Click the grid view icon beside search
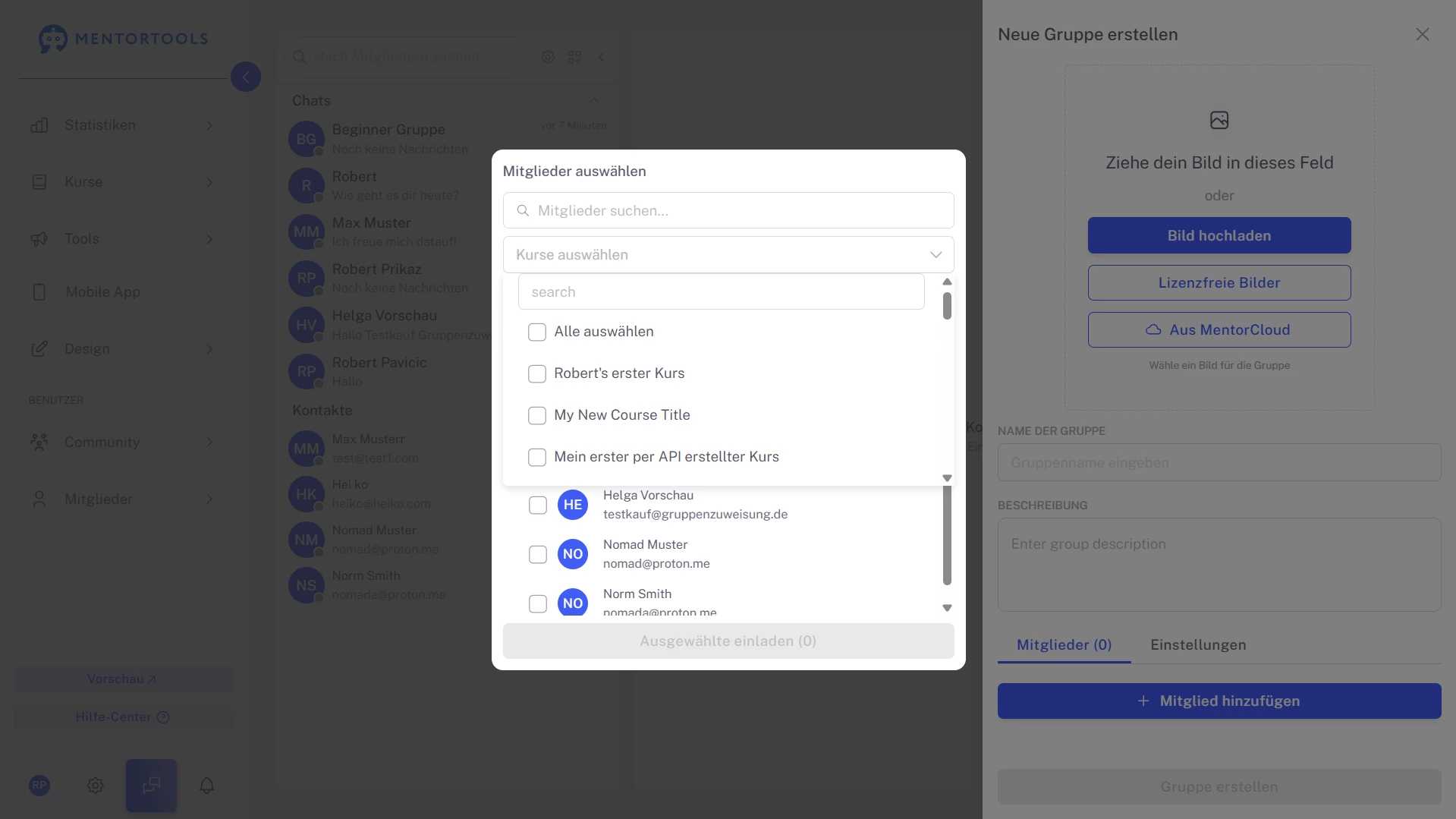The height and width of the screenshot is (819, 1456). (574, 57)
